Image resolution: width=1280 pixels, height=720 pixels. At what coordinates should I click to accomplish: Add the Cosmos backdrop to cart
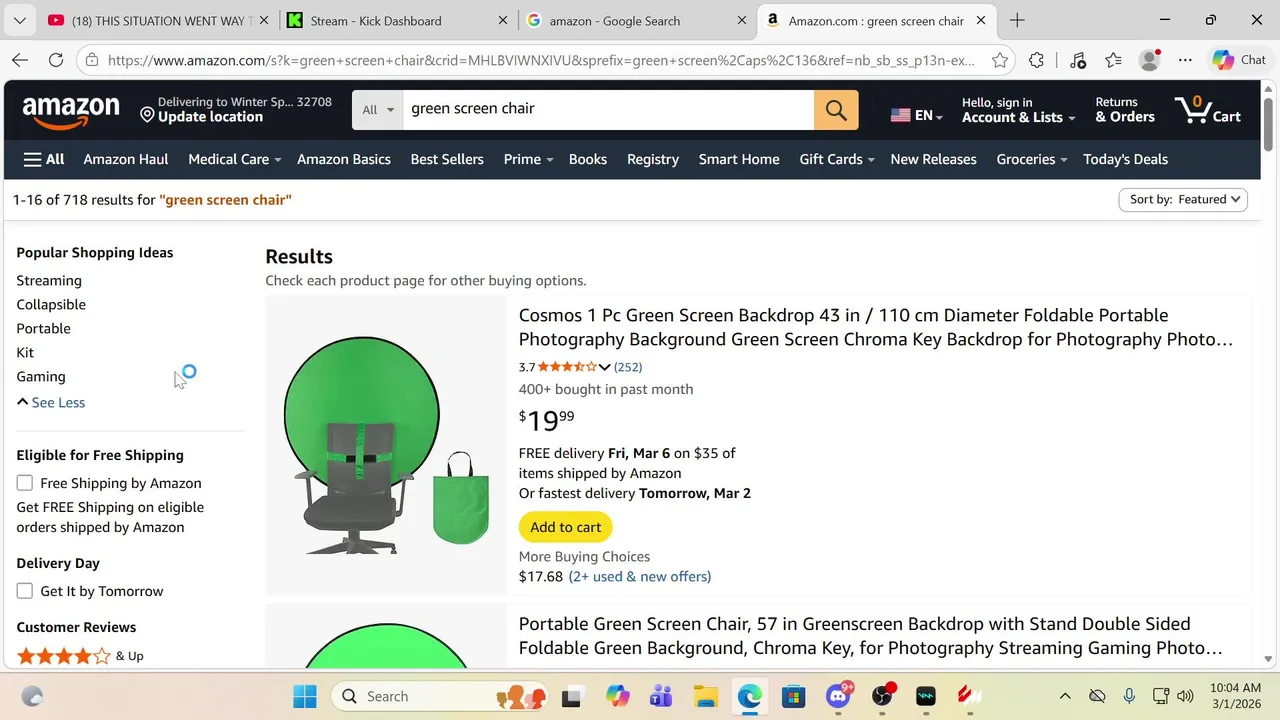point(566,527)
